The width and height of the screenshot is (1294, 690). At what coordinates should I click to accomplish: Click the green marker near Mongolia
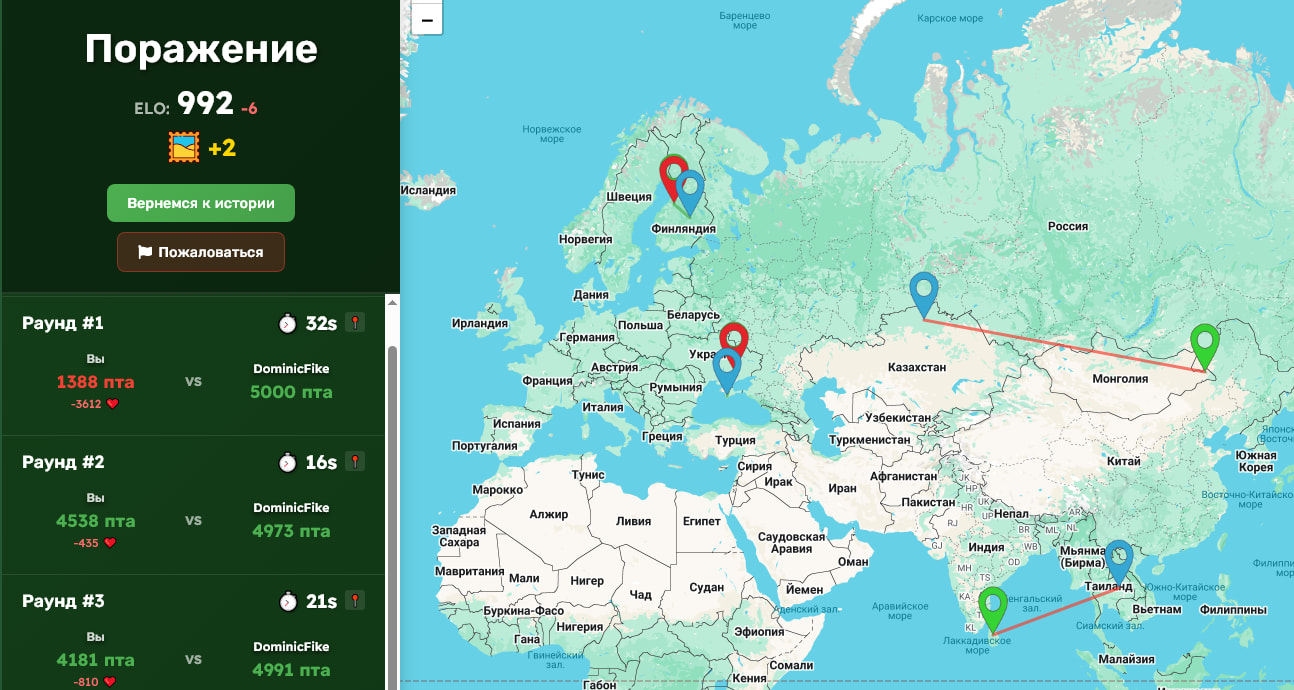1205,347
